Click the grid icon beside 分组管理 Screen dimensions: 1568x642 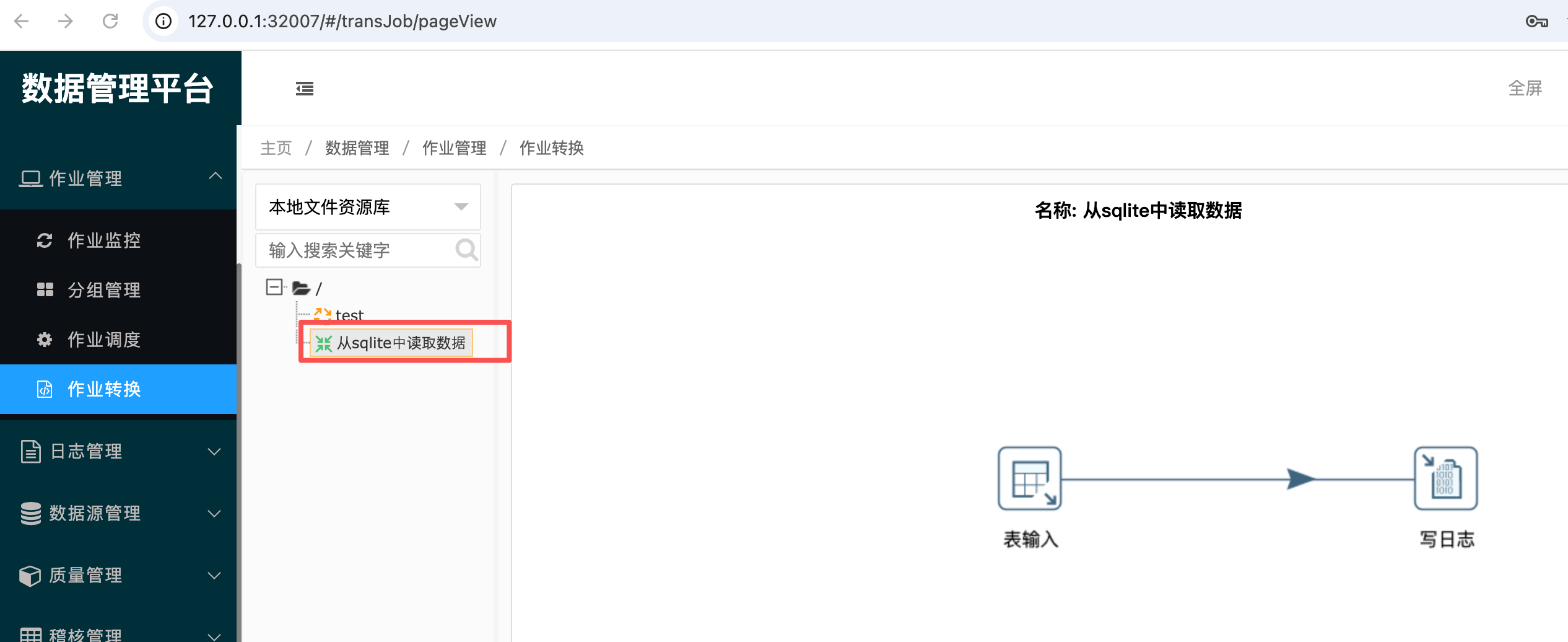(x=44, y=290)
